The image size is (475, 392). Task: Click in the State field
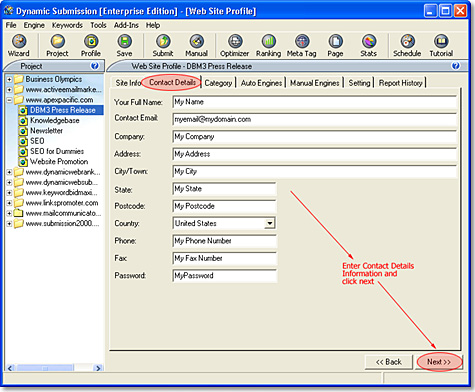[x=225, y=189]
